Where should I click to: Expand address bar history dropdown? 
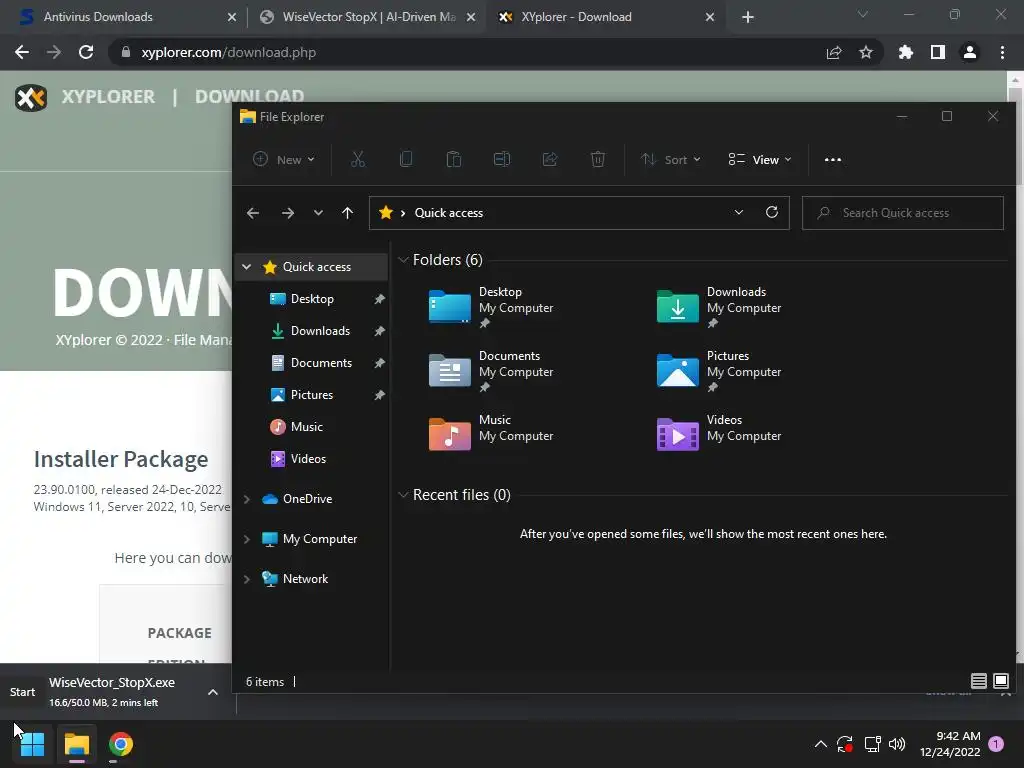pos(739,212)
